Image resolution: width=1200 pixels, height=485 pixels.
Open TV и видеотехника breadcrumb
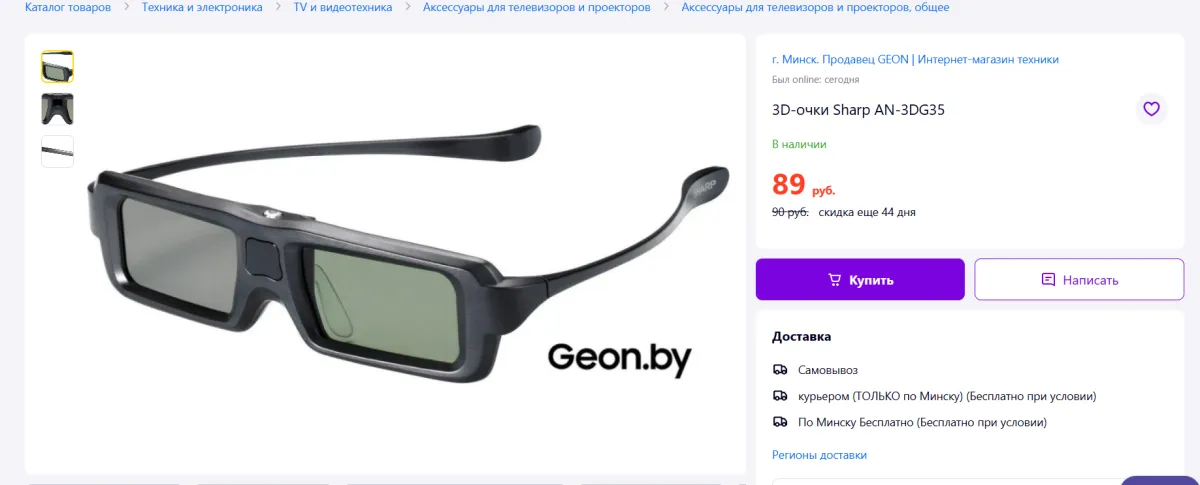(x=343, y=7)
